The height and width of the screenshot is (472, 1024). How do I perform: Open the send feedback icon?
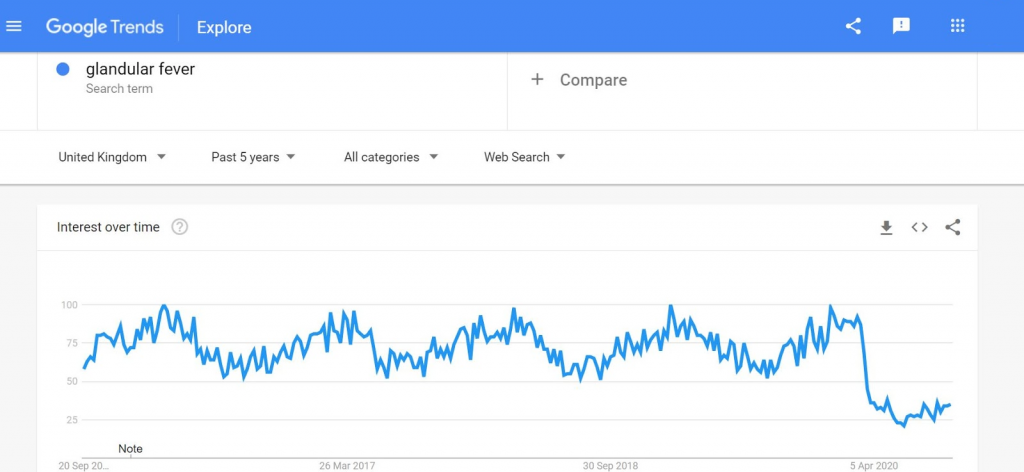point(901,26)
